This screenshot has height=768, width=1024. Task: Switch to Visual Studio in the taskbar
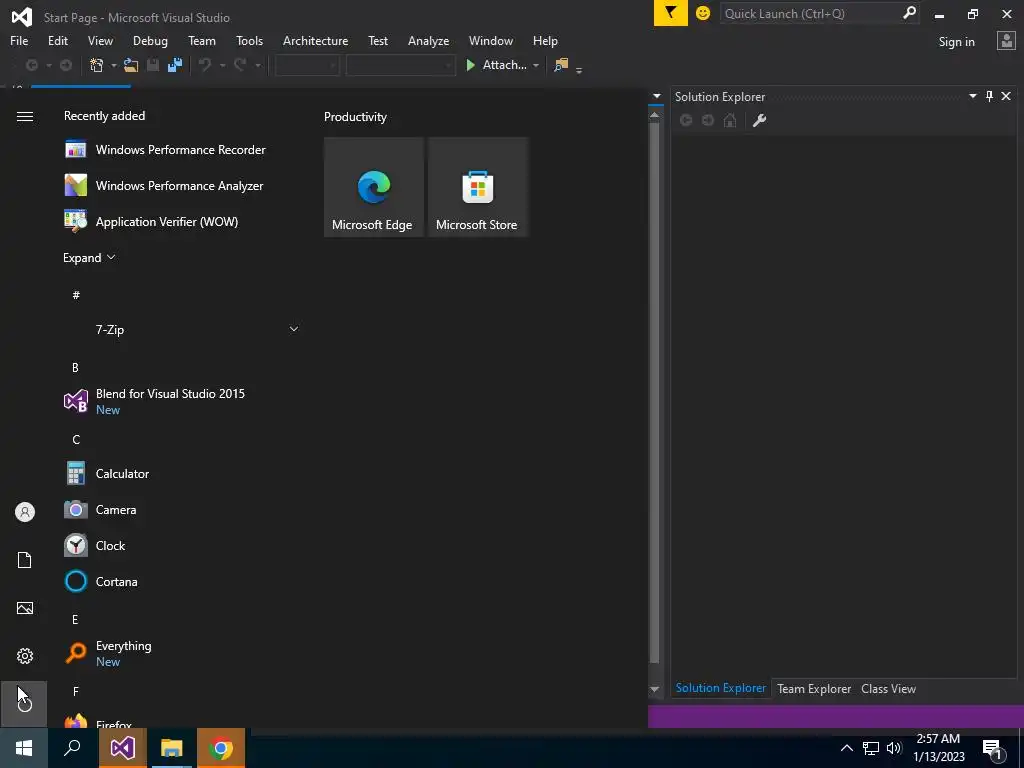(123, 748)
